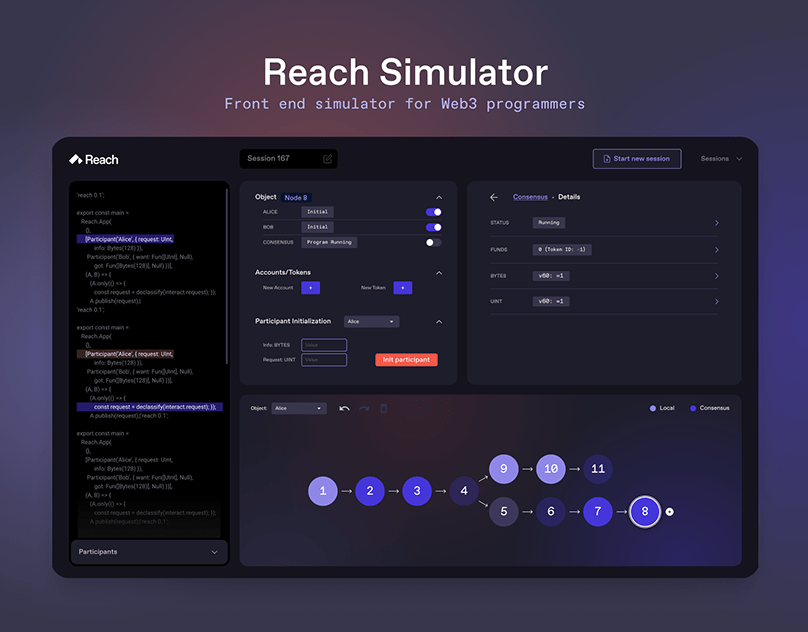Click Start new session button
The width and height of the screenshot is (808, 632).
point(637,159)
